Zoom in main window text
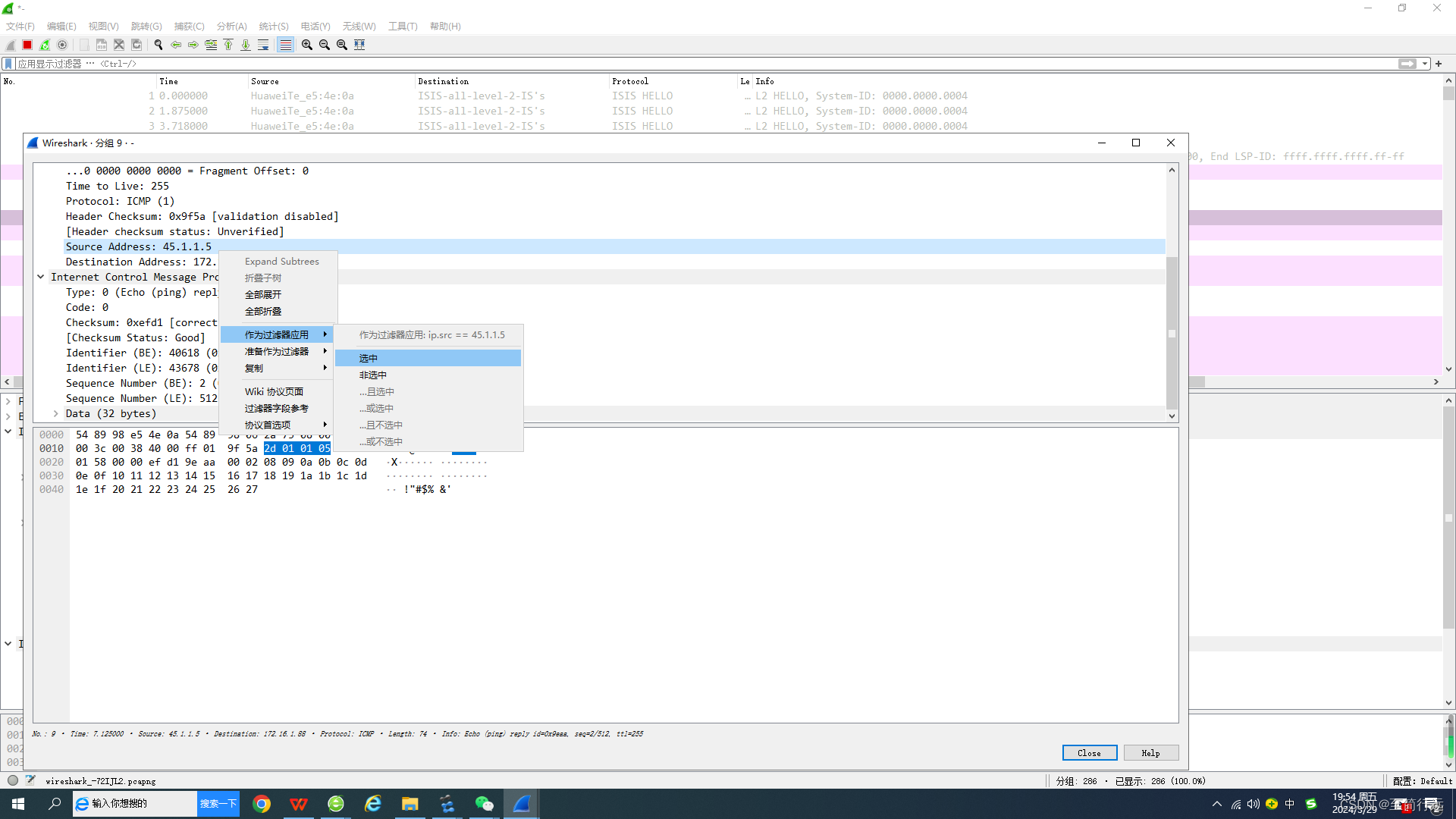This screenshot has width=1456, height=819. [x=307, y=45]
